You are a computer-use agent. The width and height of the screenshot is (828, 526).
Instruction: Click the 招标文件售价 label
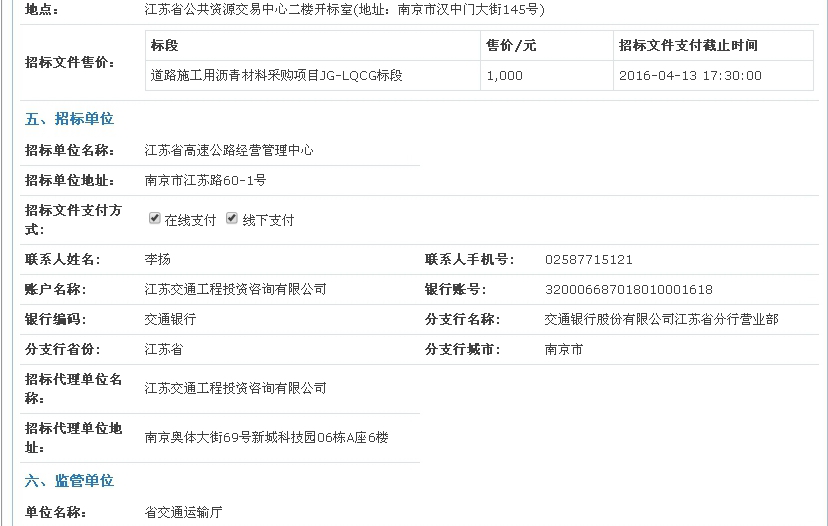[x=70, y=62]
